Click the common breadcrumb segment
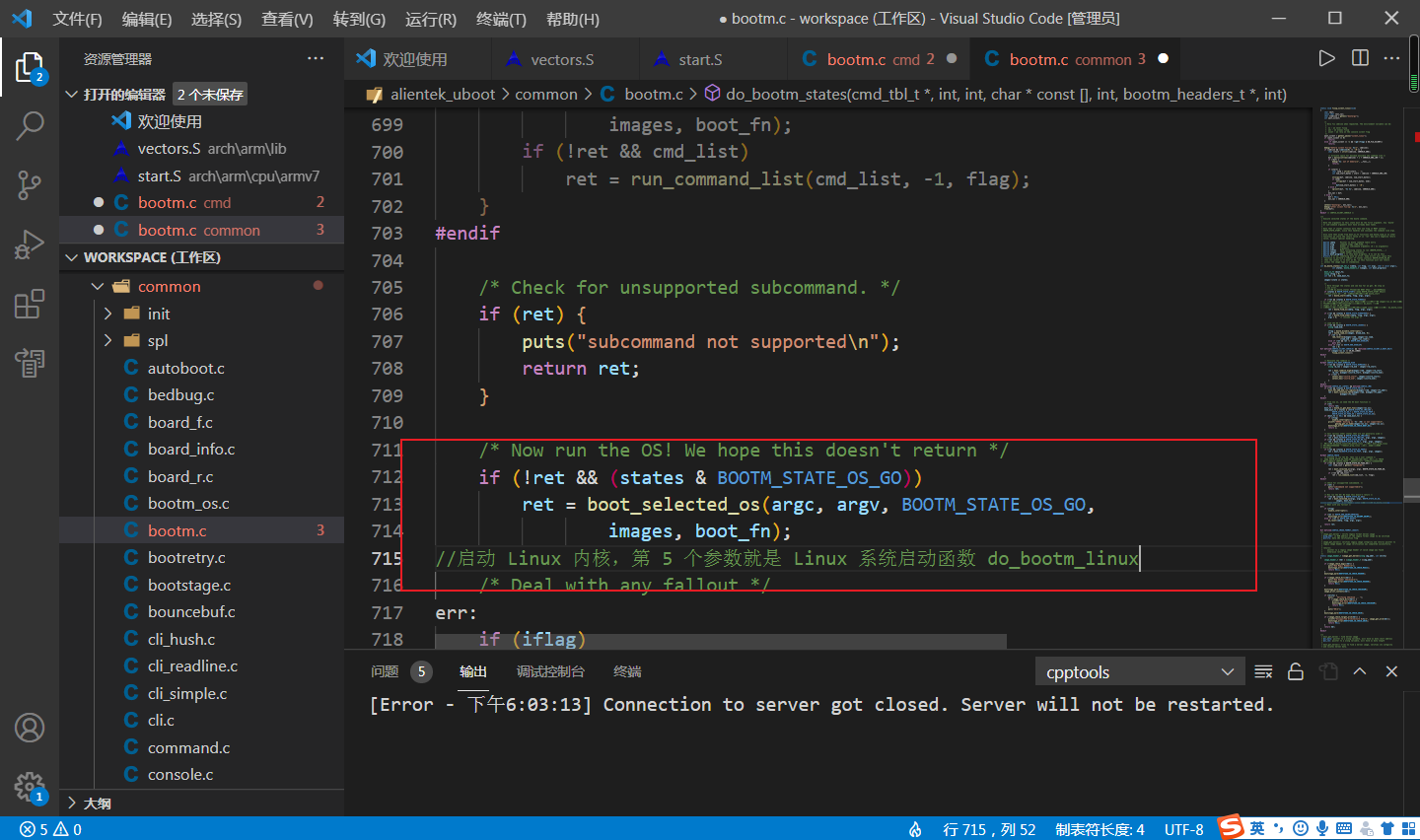Screen dimensions: 1420x840 [546, 94]
